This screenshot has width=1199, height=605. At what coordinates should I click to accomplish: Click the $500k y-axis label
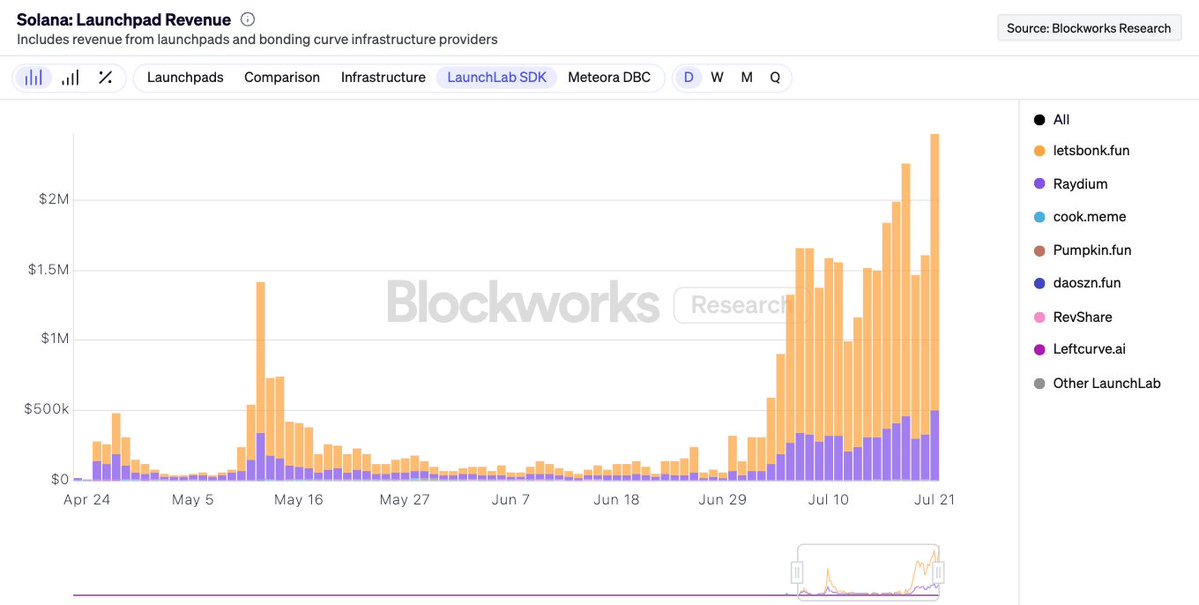46,410
